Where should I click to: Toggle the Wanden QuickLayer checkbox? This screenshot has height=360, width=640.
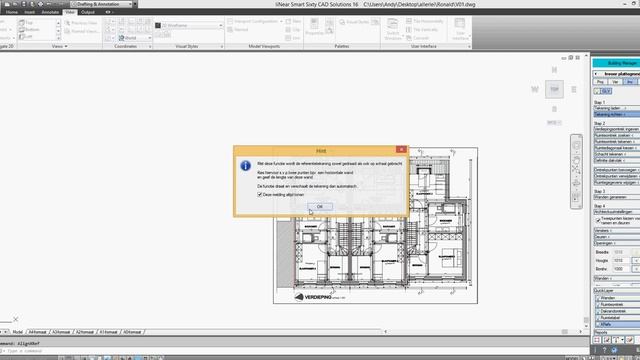click(x=598, y=298)
